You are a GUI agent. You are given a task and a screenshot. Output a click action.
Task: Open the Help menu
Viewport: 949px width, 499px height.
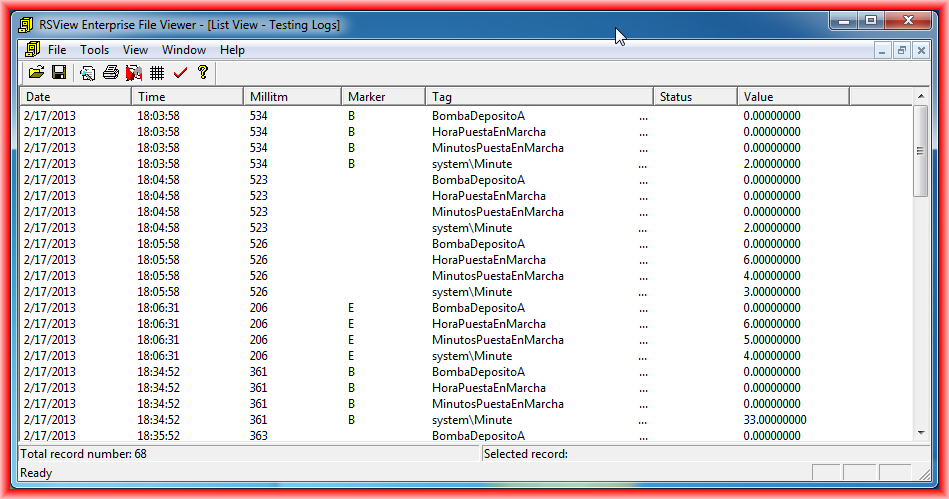(x=232, y=50)
